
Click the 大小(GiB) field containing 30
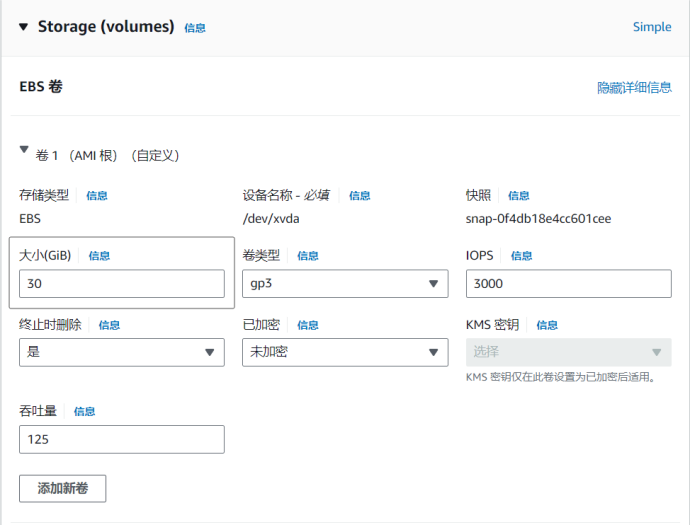click(x=122, y=284)
